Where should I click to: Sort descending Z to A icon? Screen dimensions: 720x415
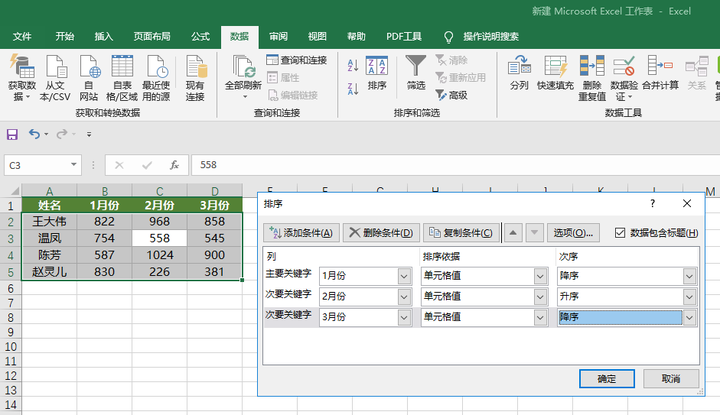[353, 89]
